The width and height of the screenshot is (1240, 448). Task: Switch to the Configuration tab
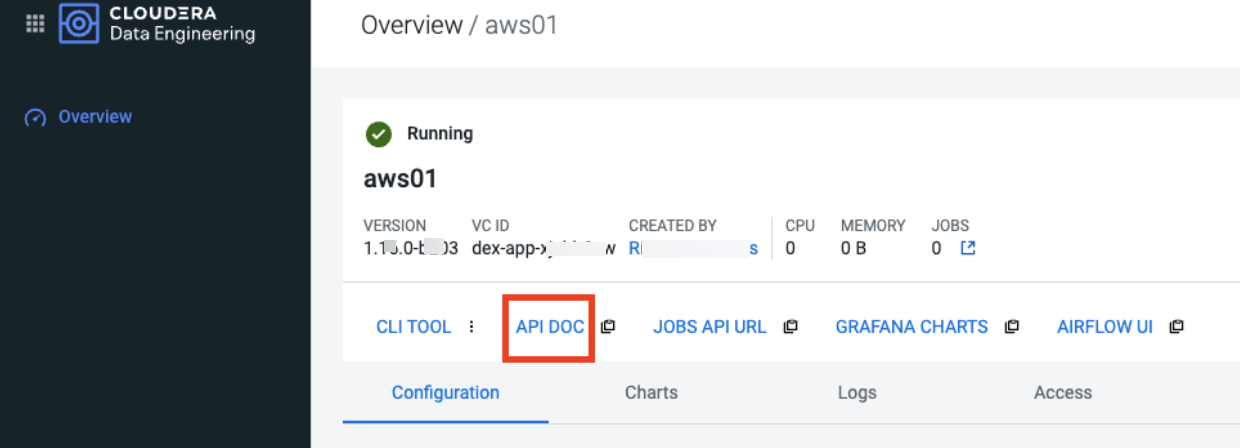[445, 393]
